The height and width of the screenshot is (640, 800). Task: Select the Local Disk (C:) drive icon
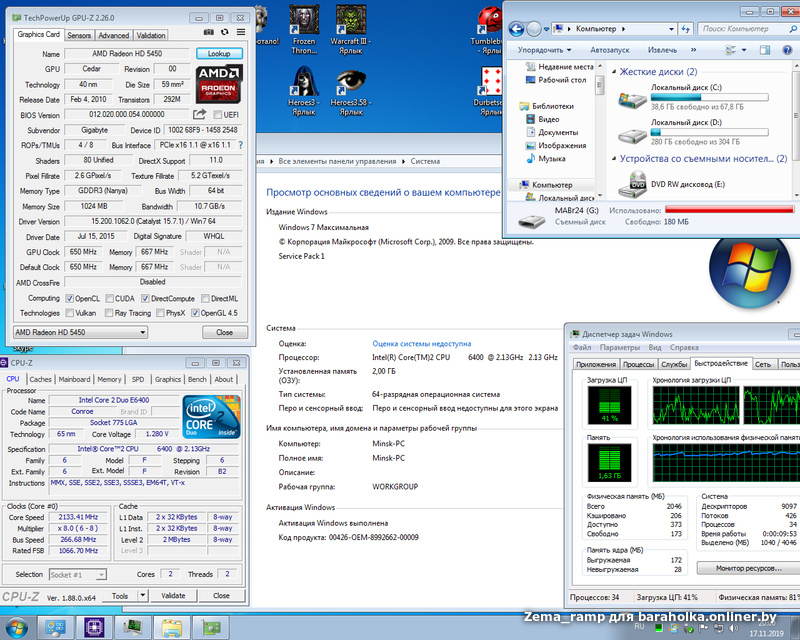[x=632, y=100]
